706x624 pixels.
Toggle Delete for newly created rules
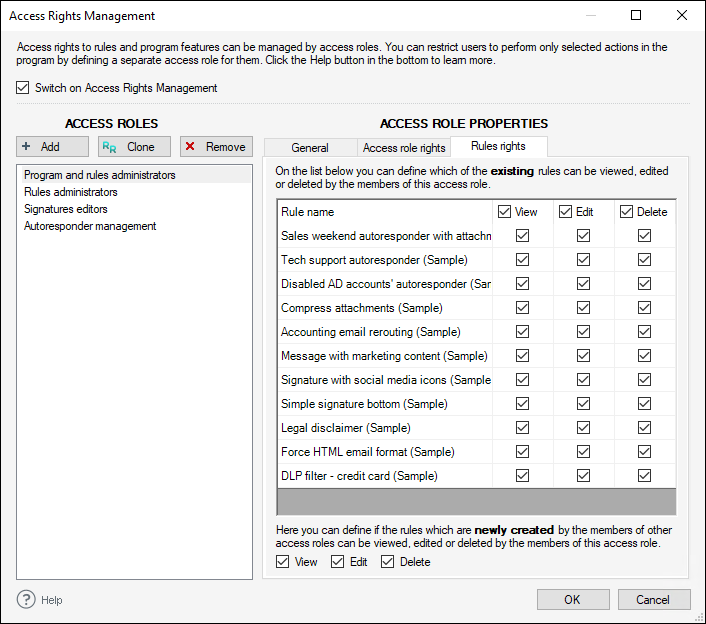pos(387,561)
